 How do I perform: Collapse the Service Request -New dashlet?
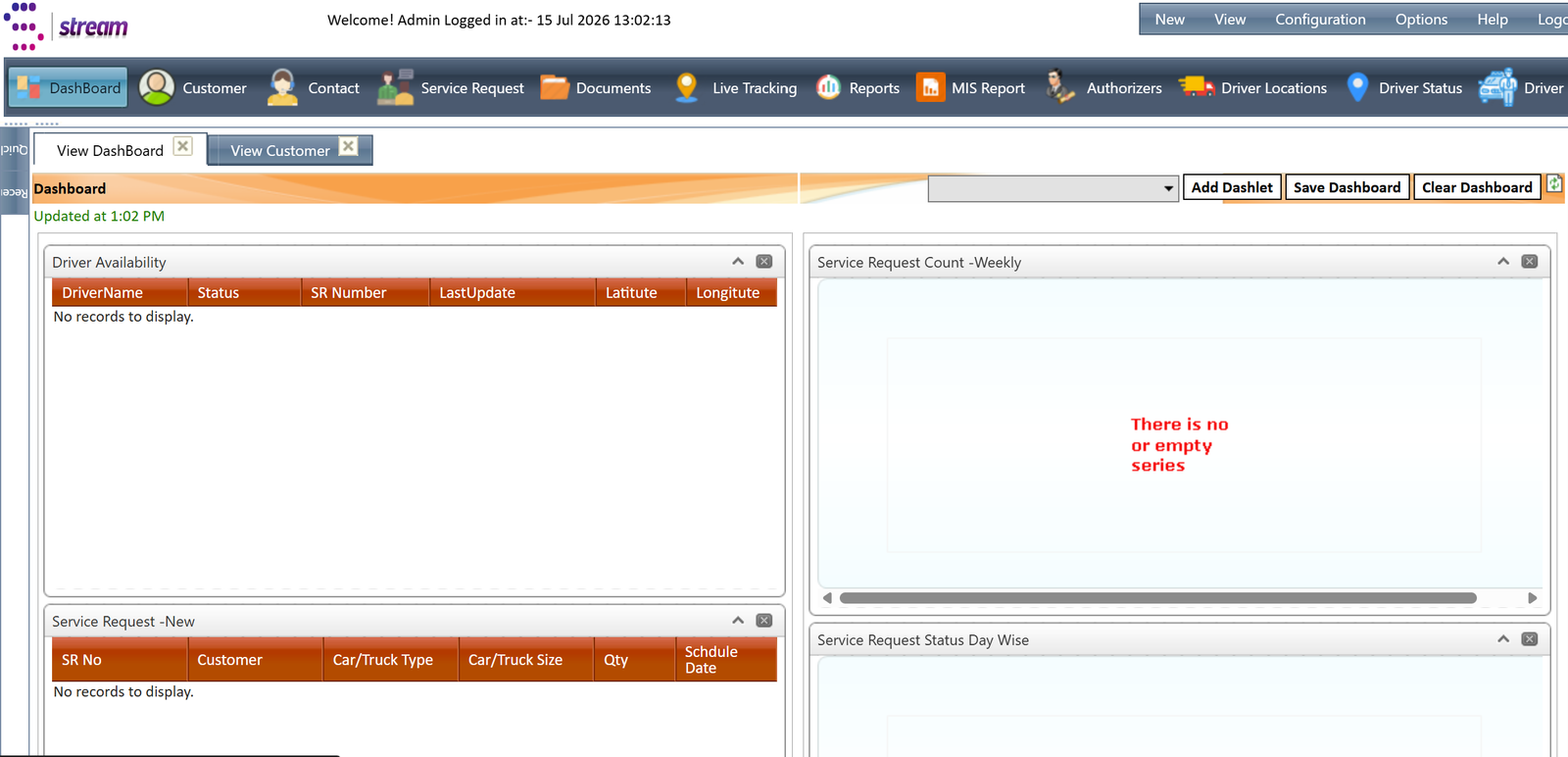click(738, 621)
